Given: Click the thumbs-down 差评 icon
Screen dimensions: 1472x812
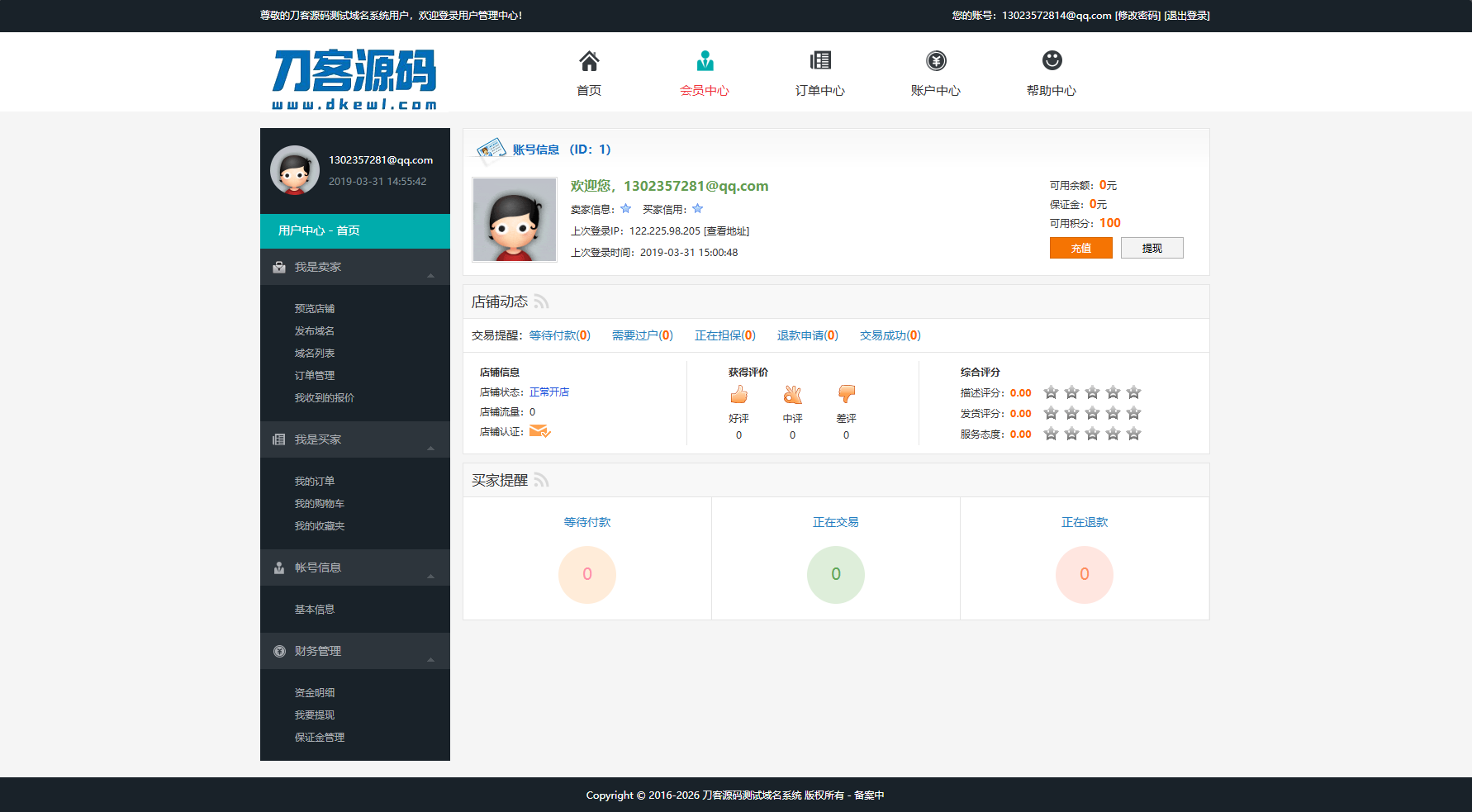Looking at the screenshot, I should point(847,395).
